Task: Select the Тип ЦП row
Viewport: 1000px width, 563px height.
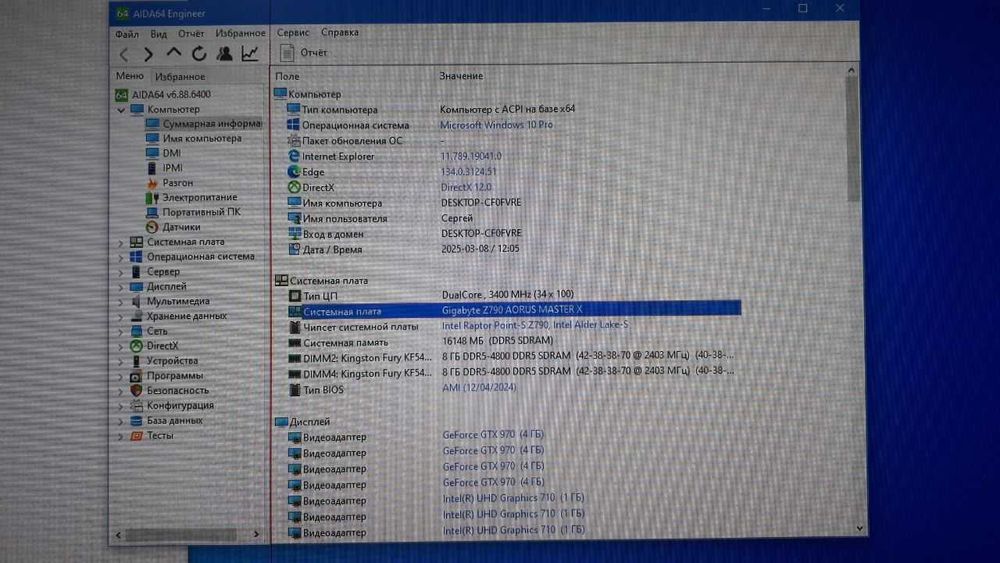Action: pyautogui.click(x=514, y=295)
